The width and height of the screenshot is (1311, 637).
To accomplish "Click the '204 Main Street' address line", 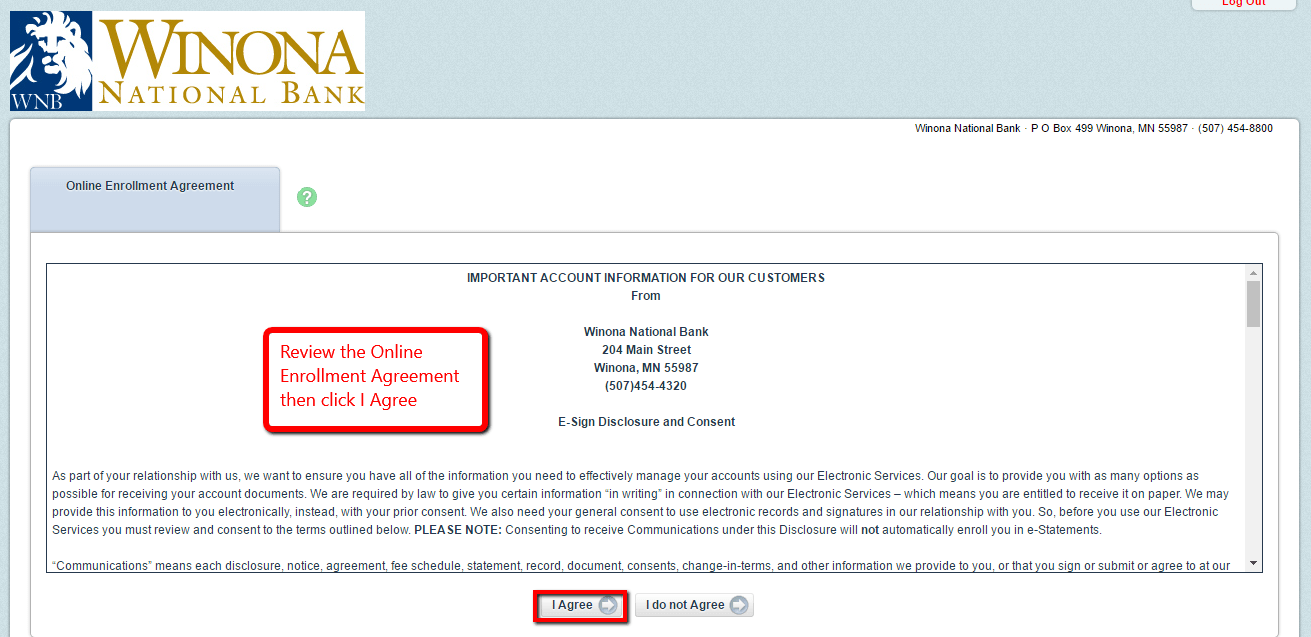I will [x=646, y=350].
